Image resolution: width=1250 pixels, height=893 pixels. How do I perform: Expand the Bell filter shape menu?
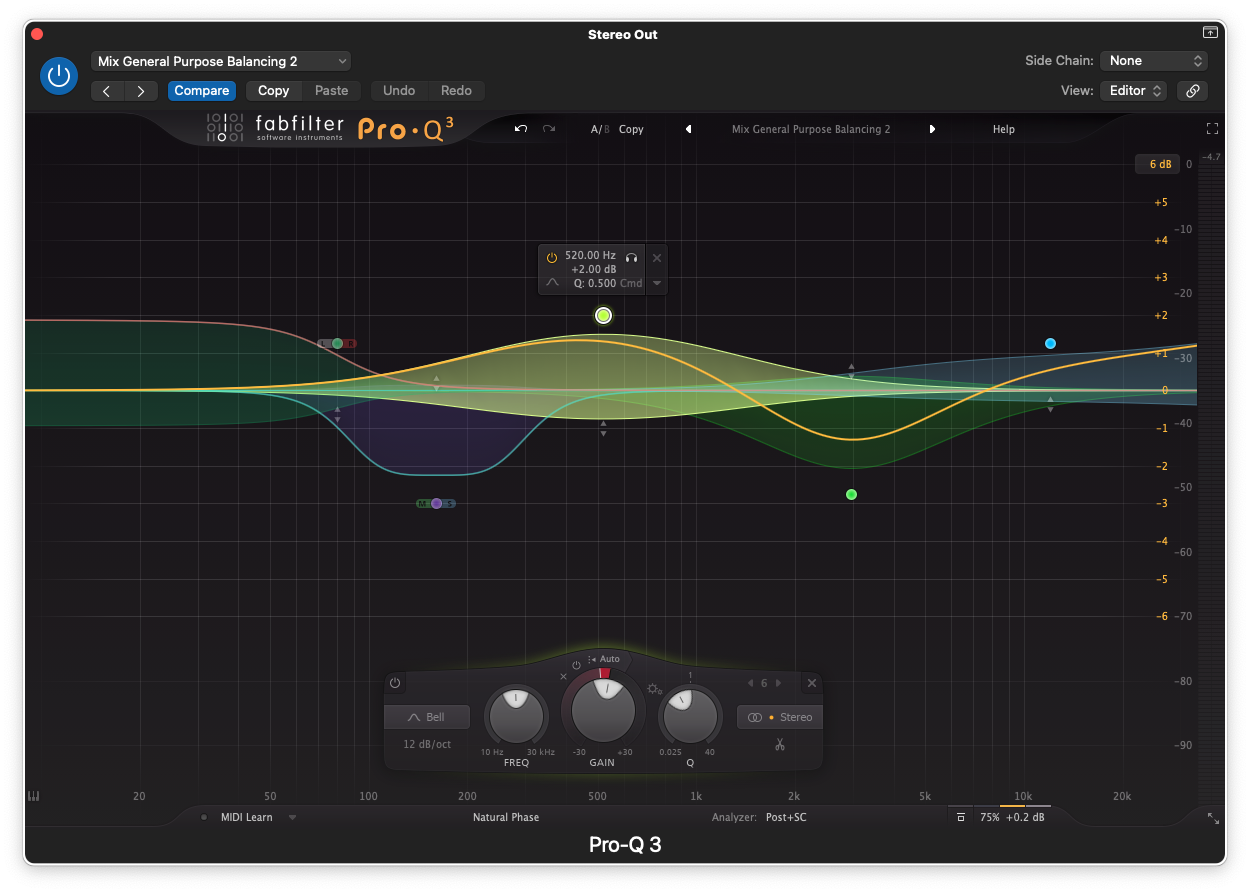click(427, 717)
